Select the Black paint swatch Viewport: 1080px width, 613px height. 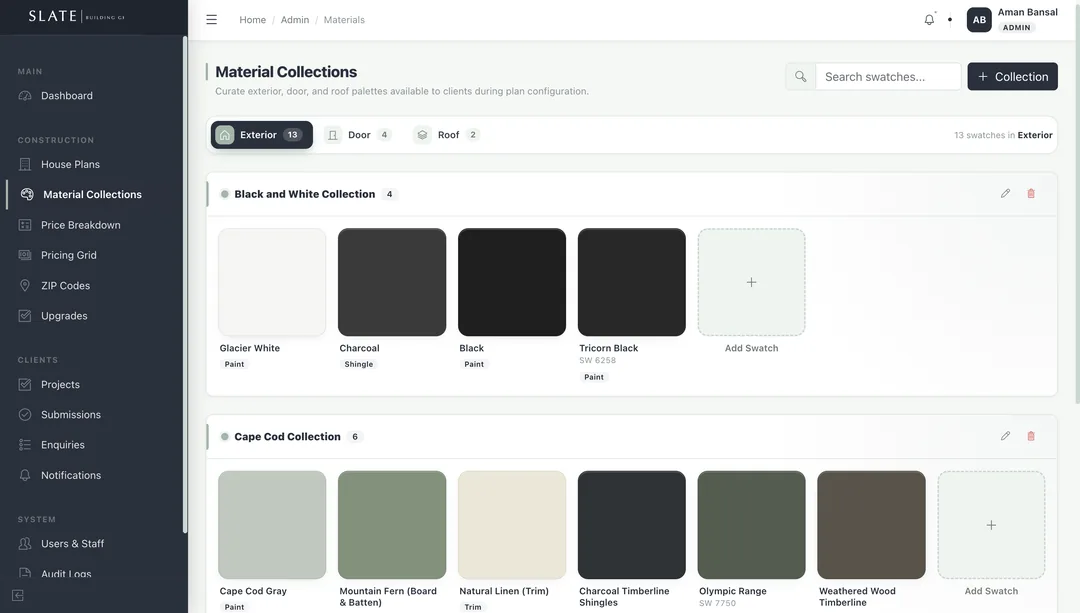coord(512,282)
